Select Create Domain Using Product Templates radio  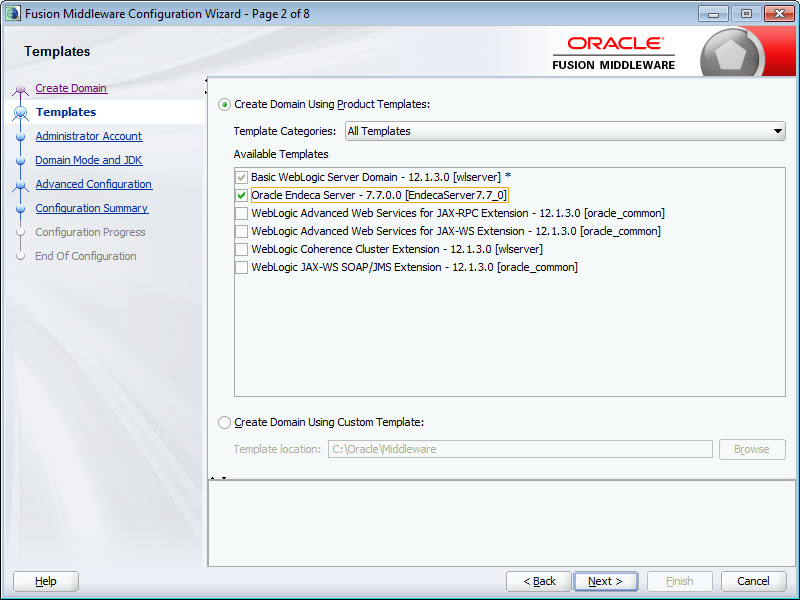[x=224, y=105]
